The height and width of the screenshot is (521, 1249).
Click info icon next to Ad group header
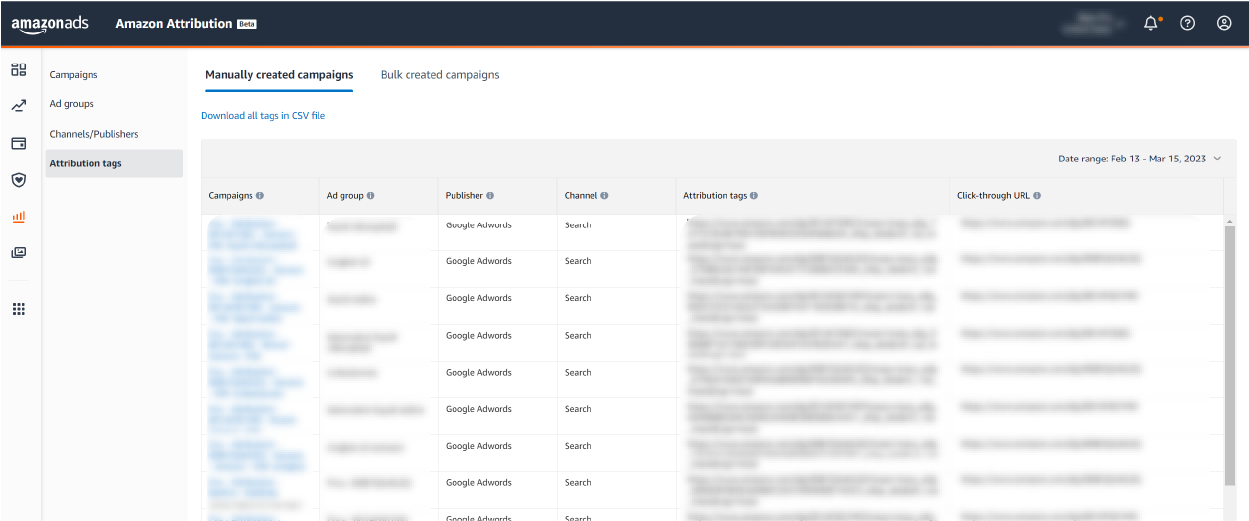pyautogui.click(x=370, y=196)
